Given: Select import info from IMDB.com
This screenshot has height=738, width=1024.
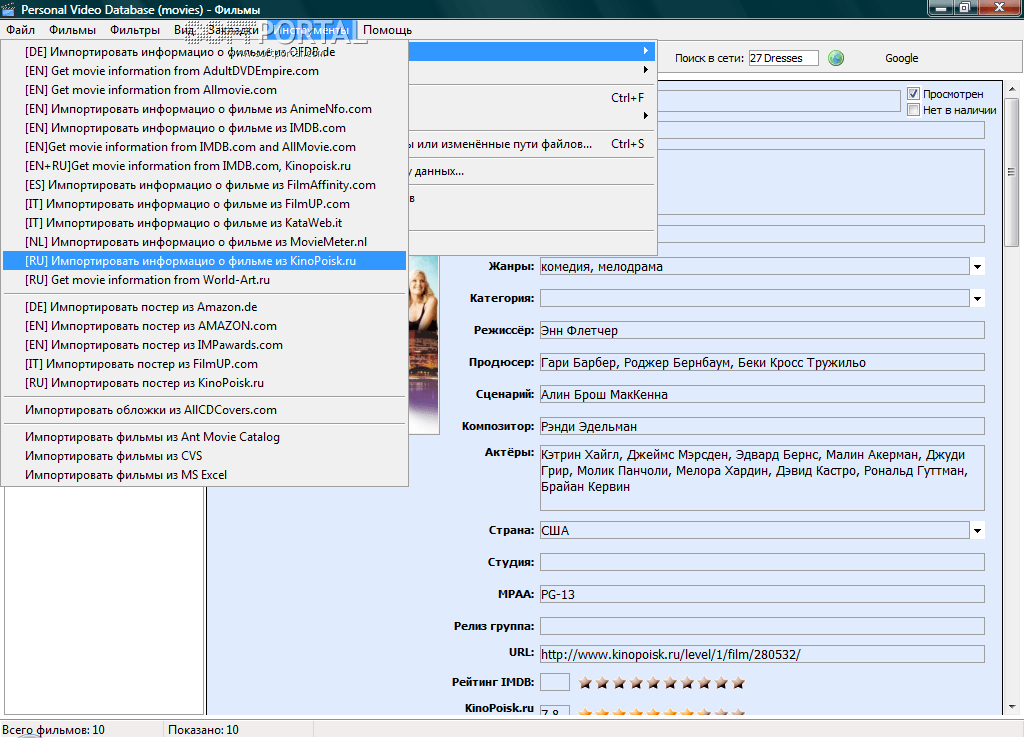Looking at the screenshot, I should coord(204,128).
